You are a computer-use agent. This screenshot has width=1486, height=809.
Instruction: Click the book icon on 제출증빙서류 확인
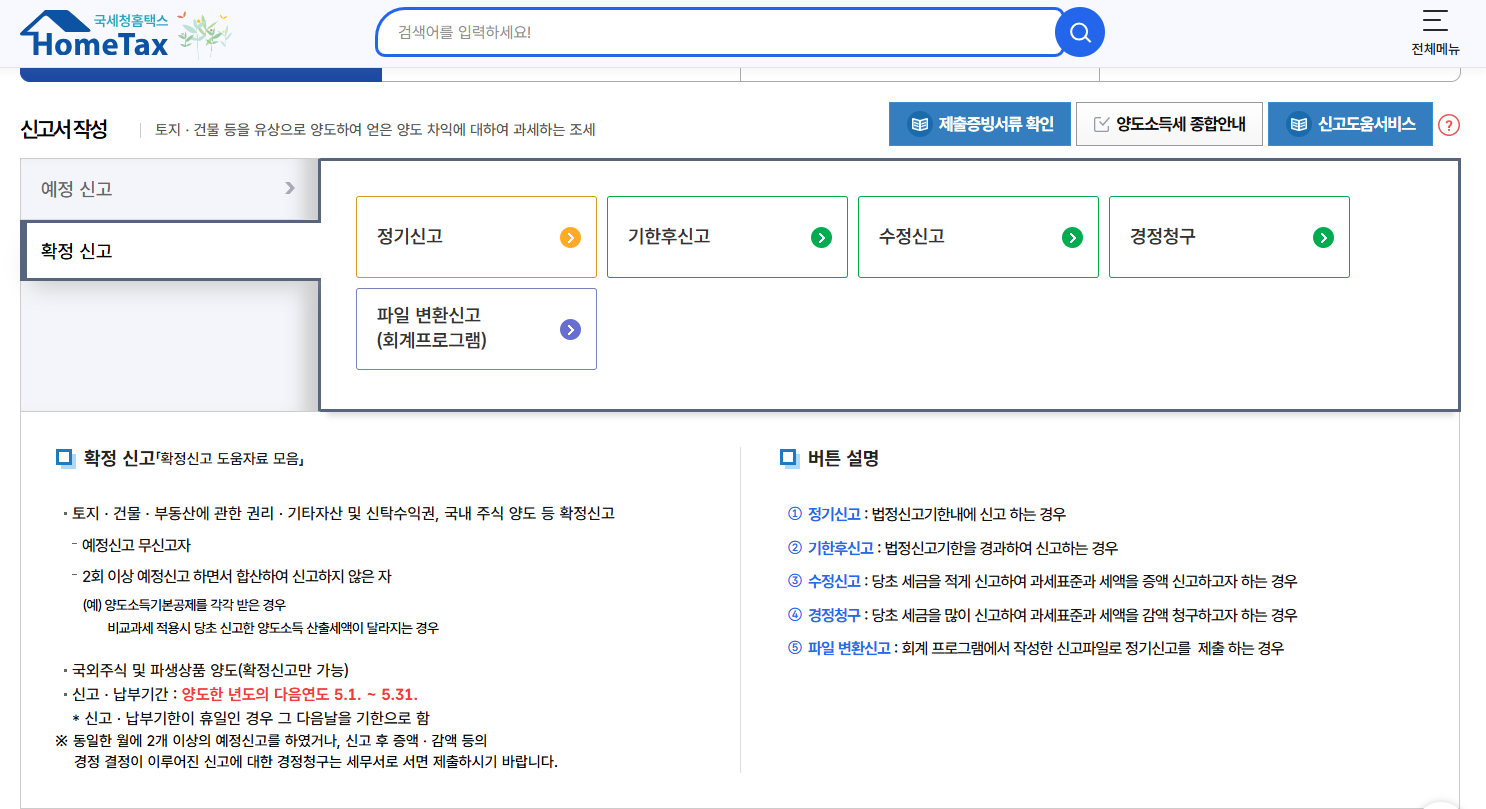[920, 123]
